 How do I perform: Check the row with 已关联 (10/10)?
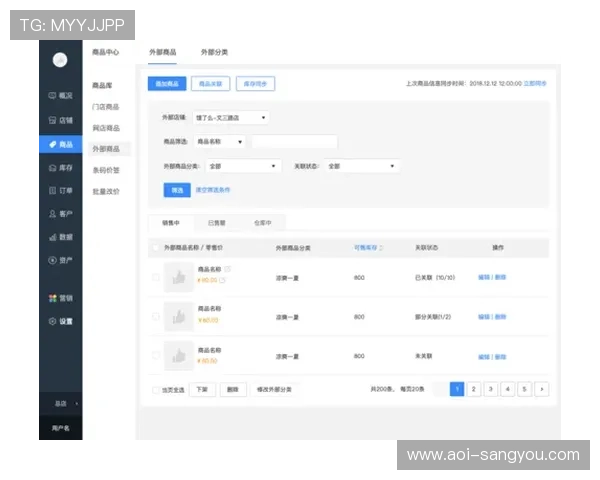(x=155, y=277)
